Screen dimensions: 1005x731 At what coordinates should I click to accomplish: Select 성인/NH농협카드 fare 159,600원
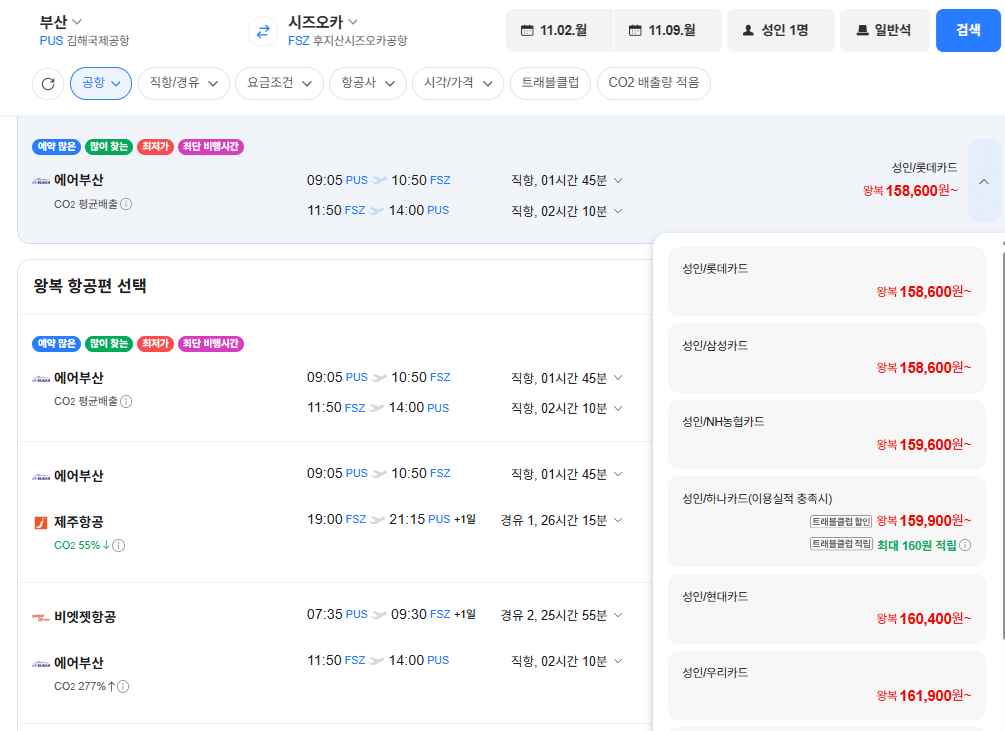tap(826, 434)
